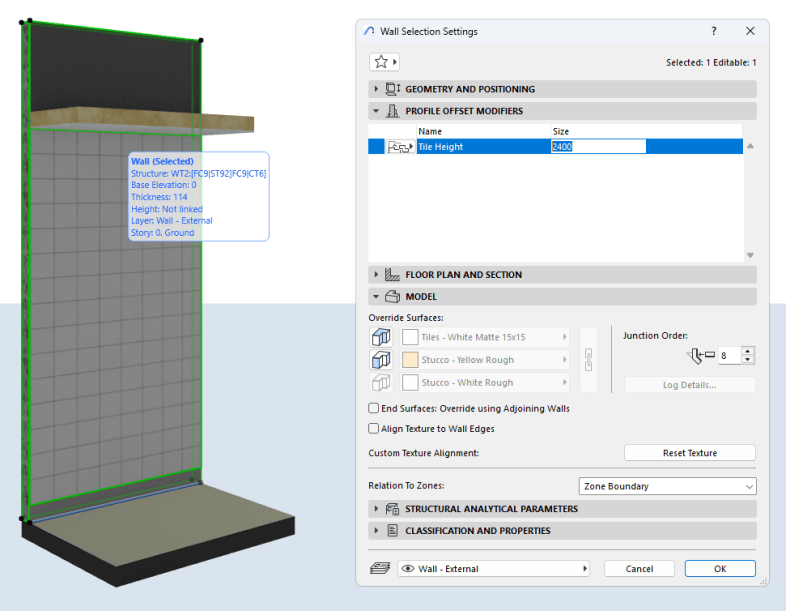Viewport: 786px width, 611px height.
Task: Toggle the third override surface icon
Action: (380, 383)
